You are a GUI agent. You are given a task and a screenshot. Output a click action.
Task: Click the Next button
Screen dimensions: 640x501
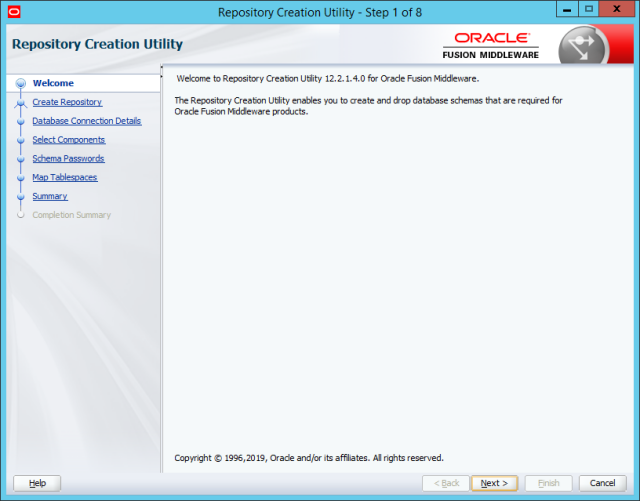[494, 483]
